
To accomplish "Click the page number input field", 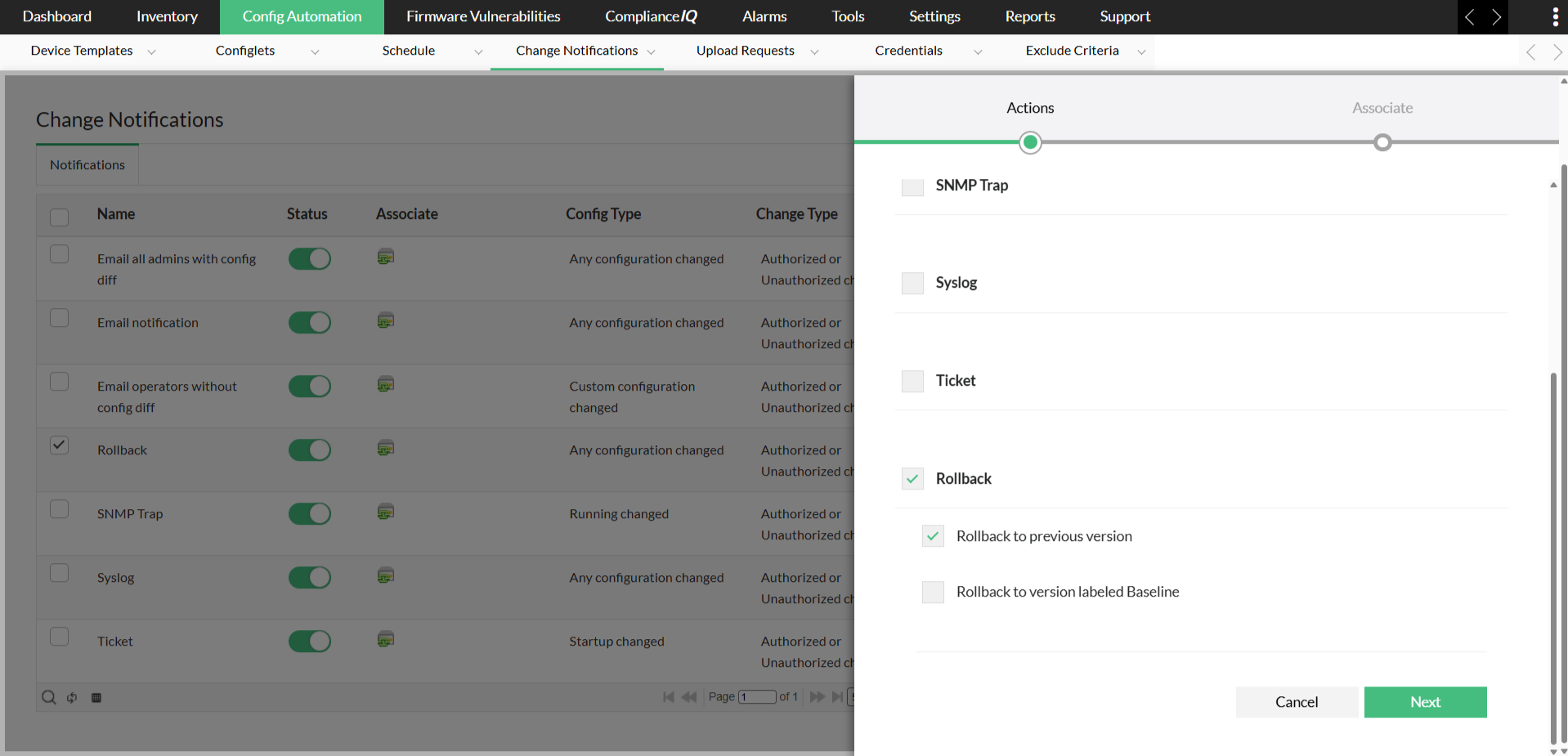I will click(x=757, y=697).
